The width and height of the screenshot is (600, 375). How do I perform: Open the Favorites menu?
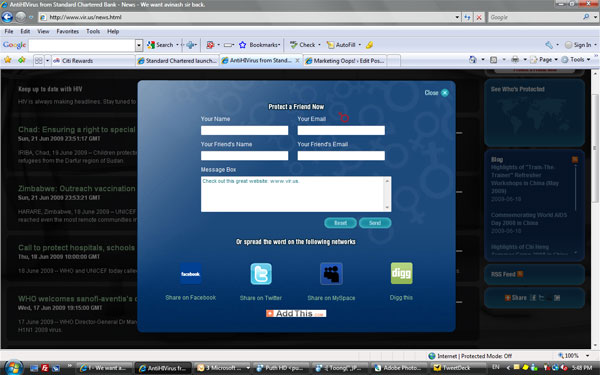pyautogui.click(x=68, y=31)
